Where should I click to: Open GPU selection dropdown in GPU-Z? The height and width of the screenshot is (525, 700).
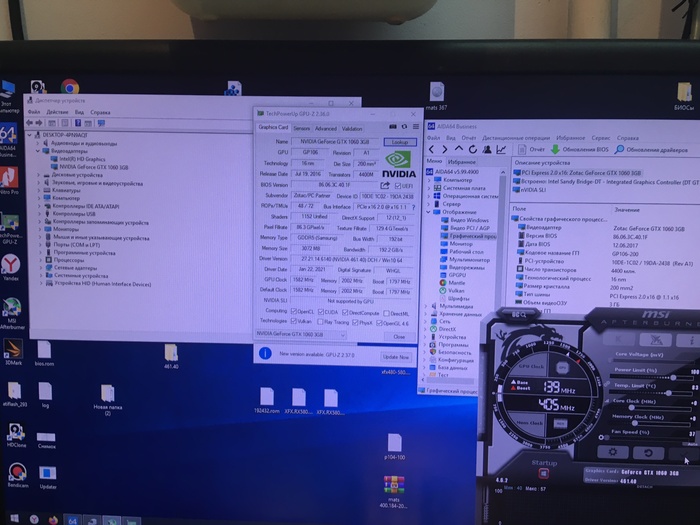(300, 334)
